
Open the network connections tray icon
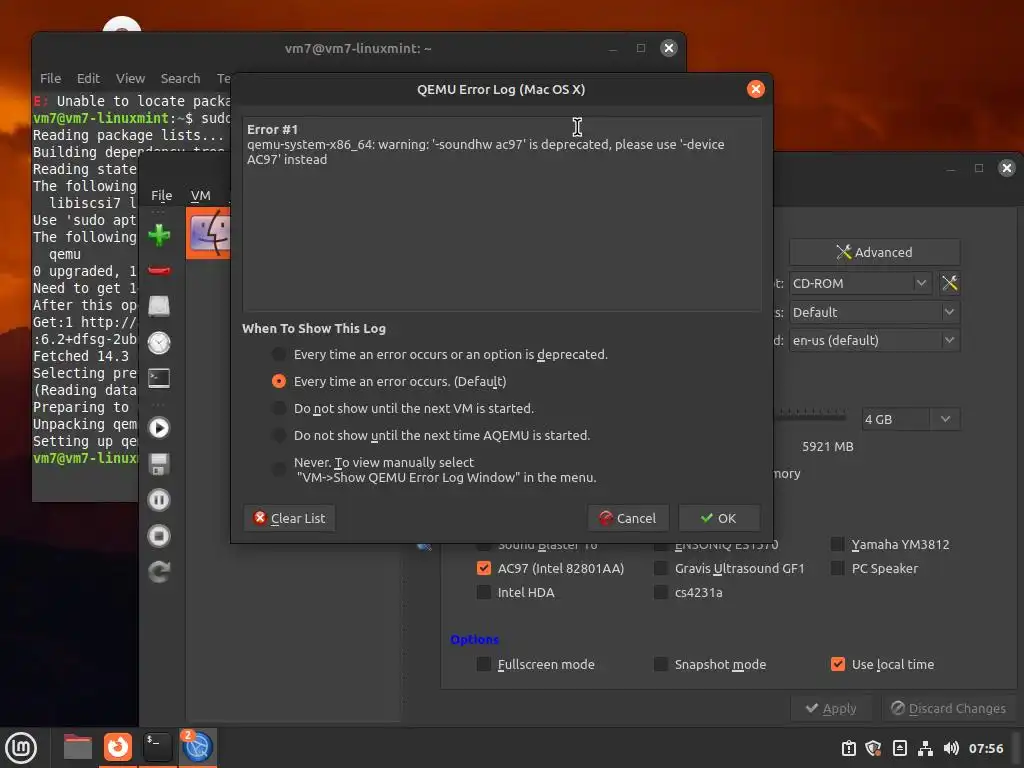925,748
